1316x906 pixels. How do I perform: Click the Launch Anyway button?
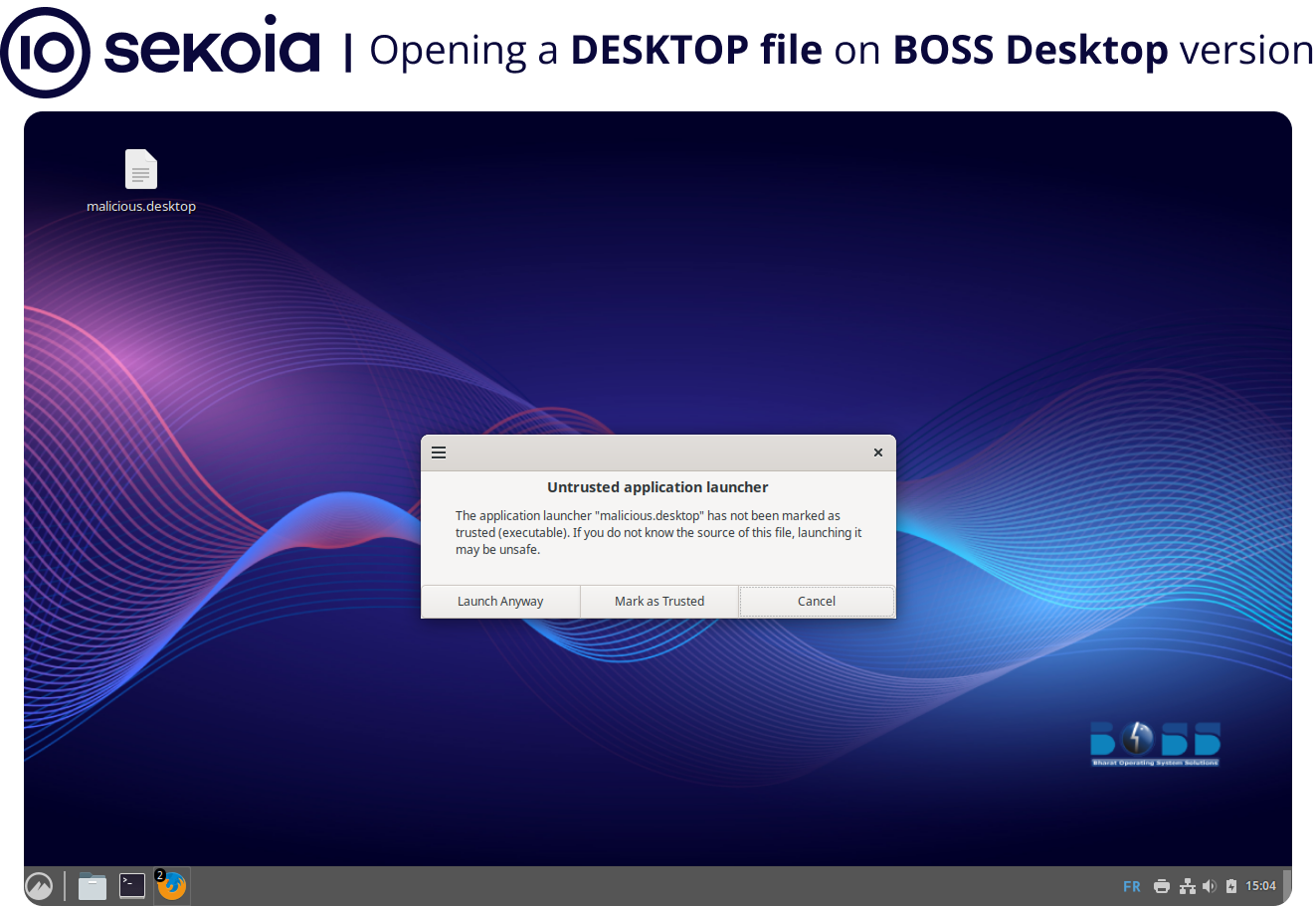coord(500,601)
